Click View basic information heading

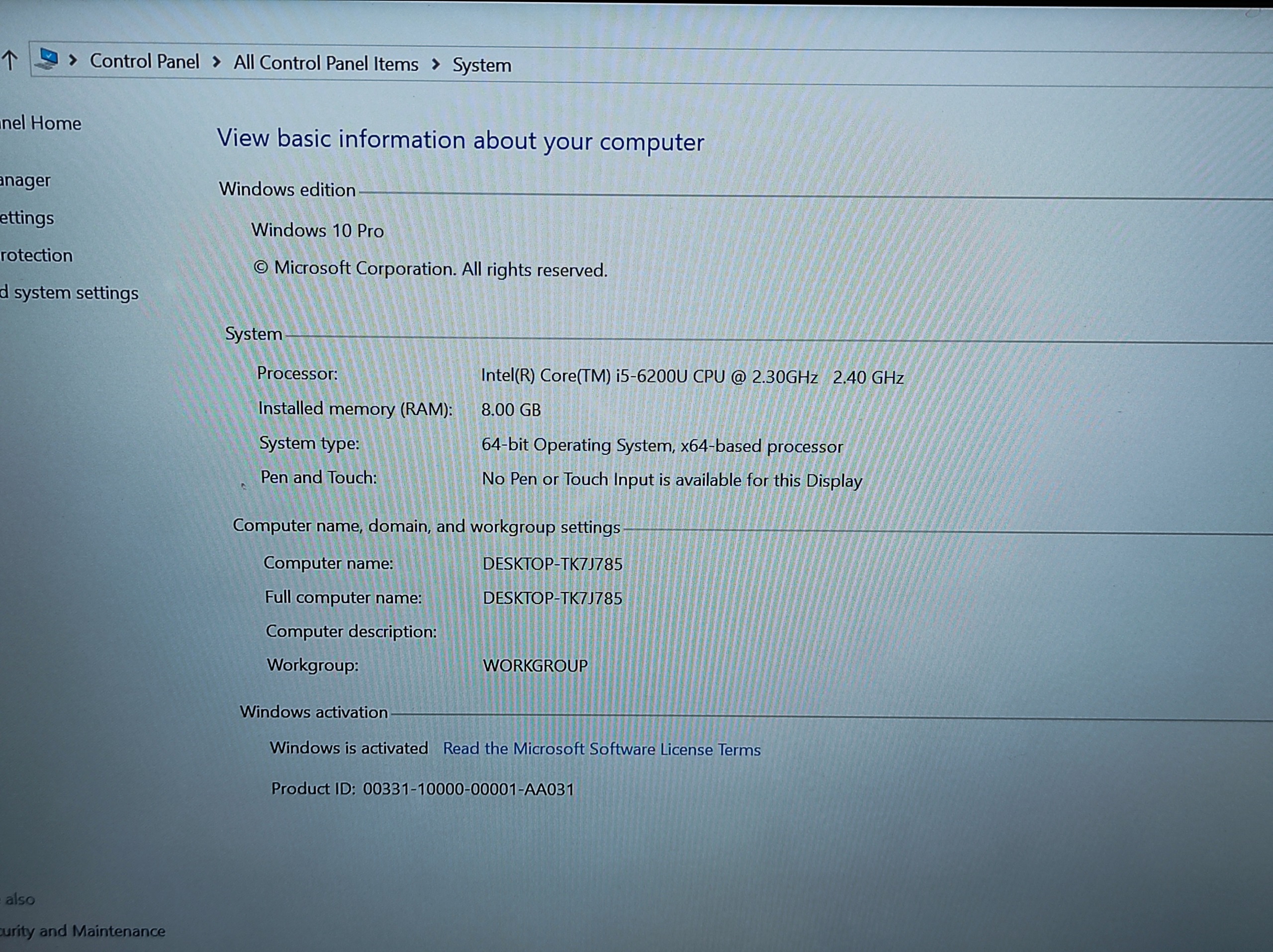[460, 141]
